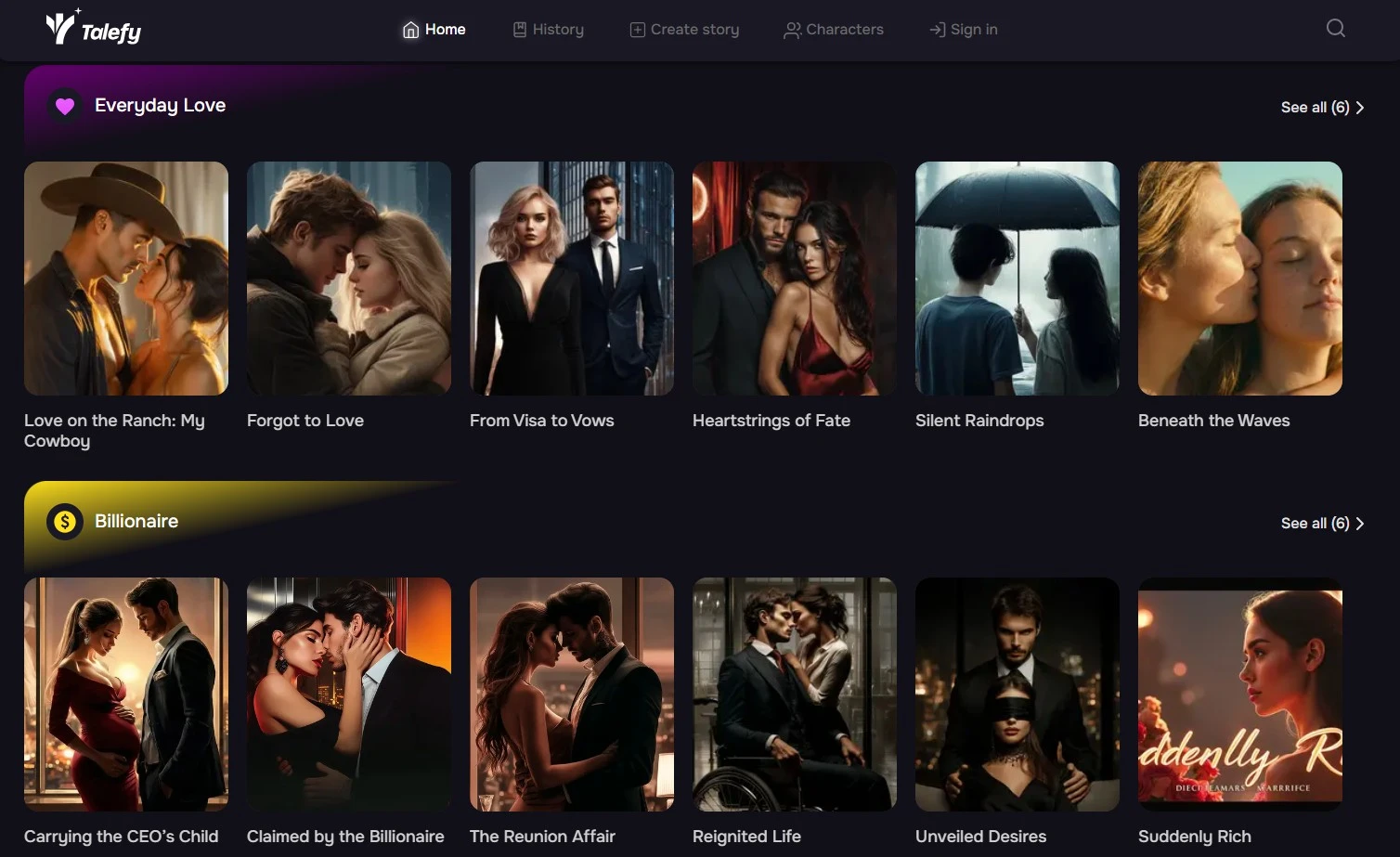Select Carrying the CEO's Child cover

click(x=126, y=695)
